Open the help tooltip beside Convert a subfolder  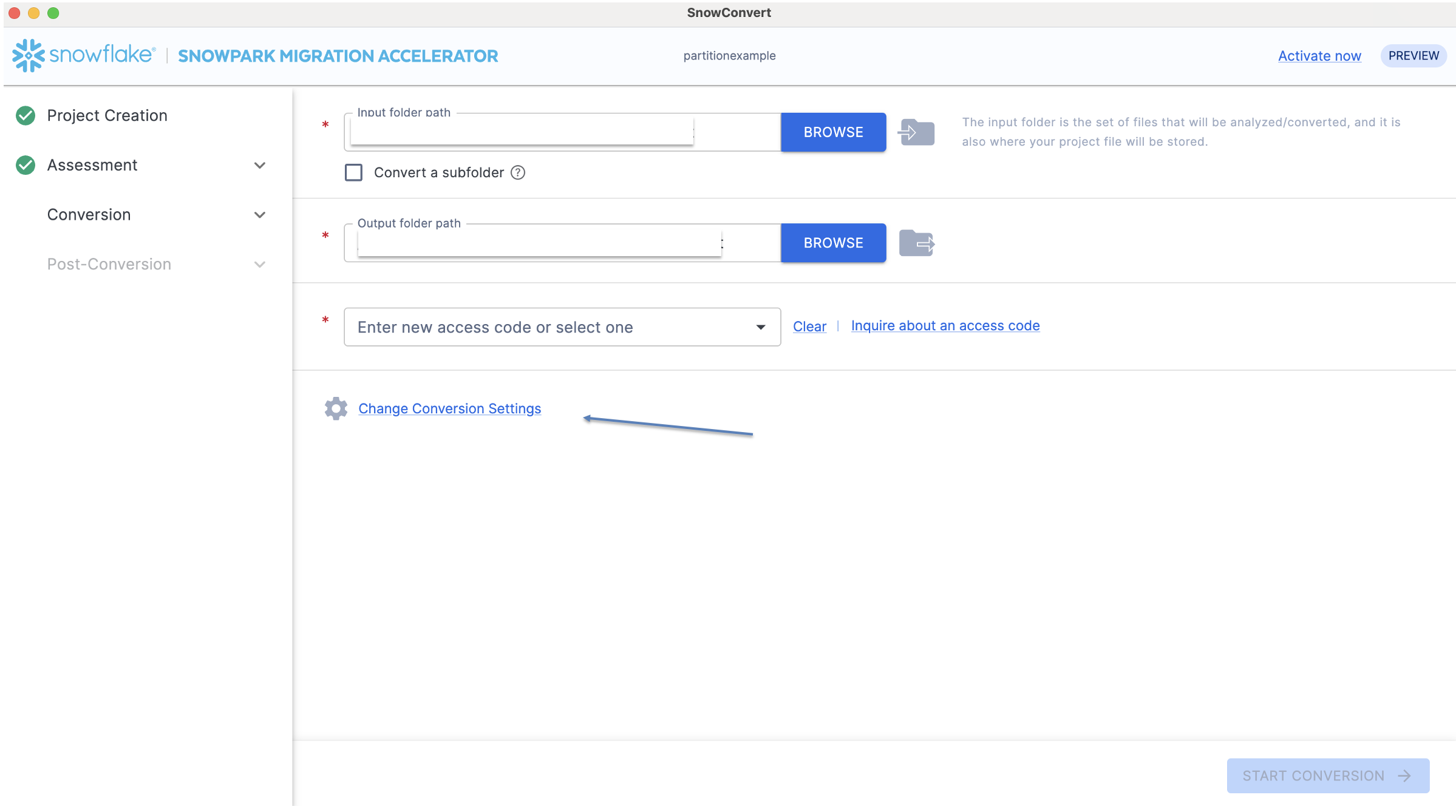coord(517,172)
